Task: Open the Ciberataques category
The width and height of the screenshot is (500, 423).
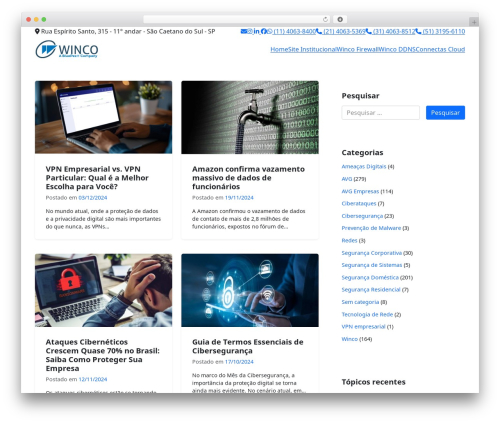Action: click(359, 203)
